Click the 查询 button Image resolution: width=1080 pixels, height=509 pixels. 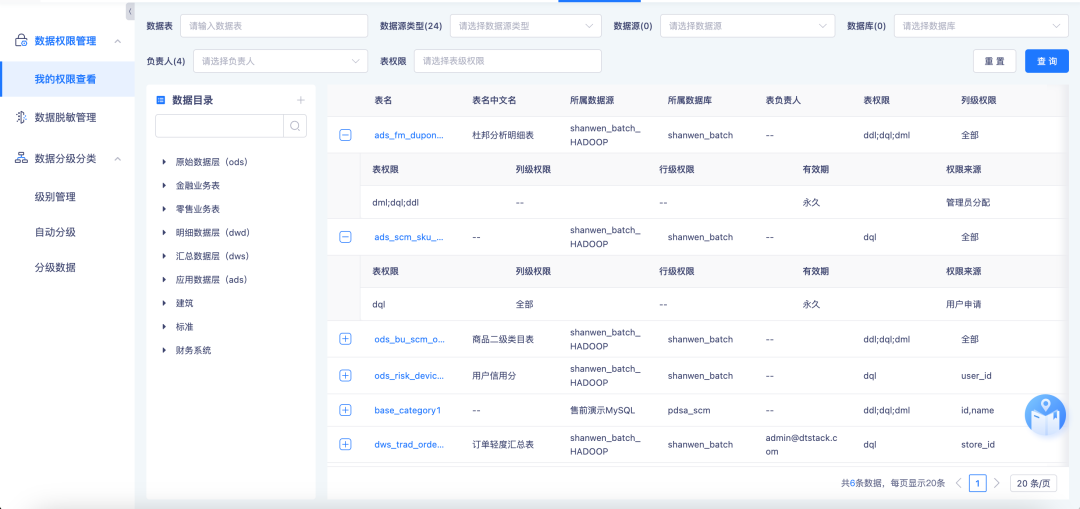(1047, 61)
